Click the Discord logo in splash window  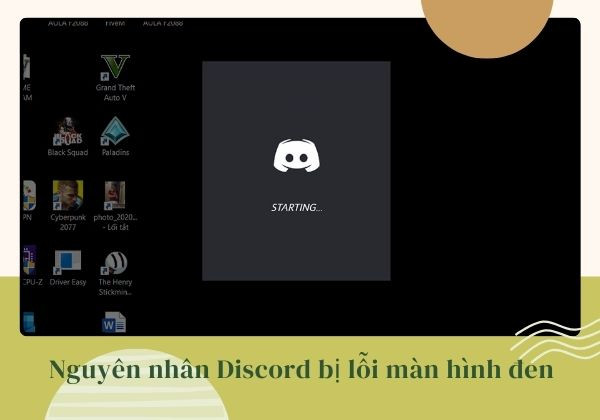(297, 155)
